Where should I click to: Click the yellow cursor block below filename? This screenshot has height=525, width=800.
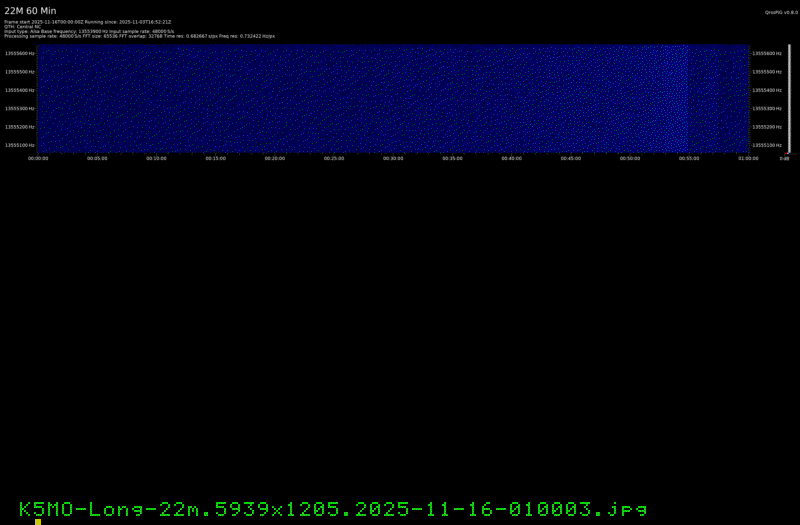38,521
